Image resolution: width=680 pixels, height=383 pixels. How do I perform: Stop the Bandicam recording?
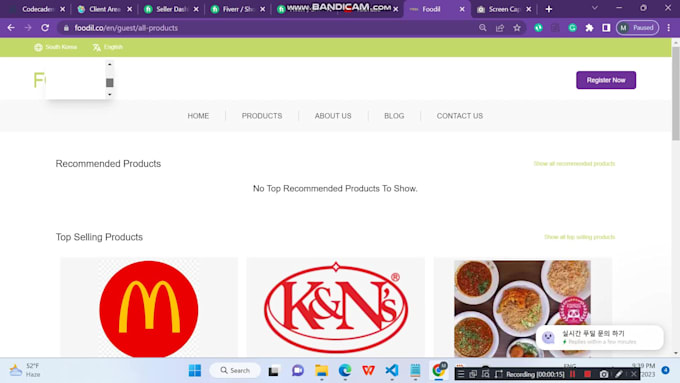[587, 374]
